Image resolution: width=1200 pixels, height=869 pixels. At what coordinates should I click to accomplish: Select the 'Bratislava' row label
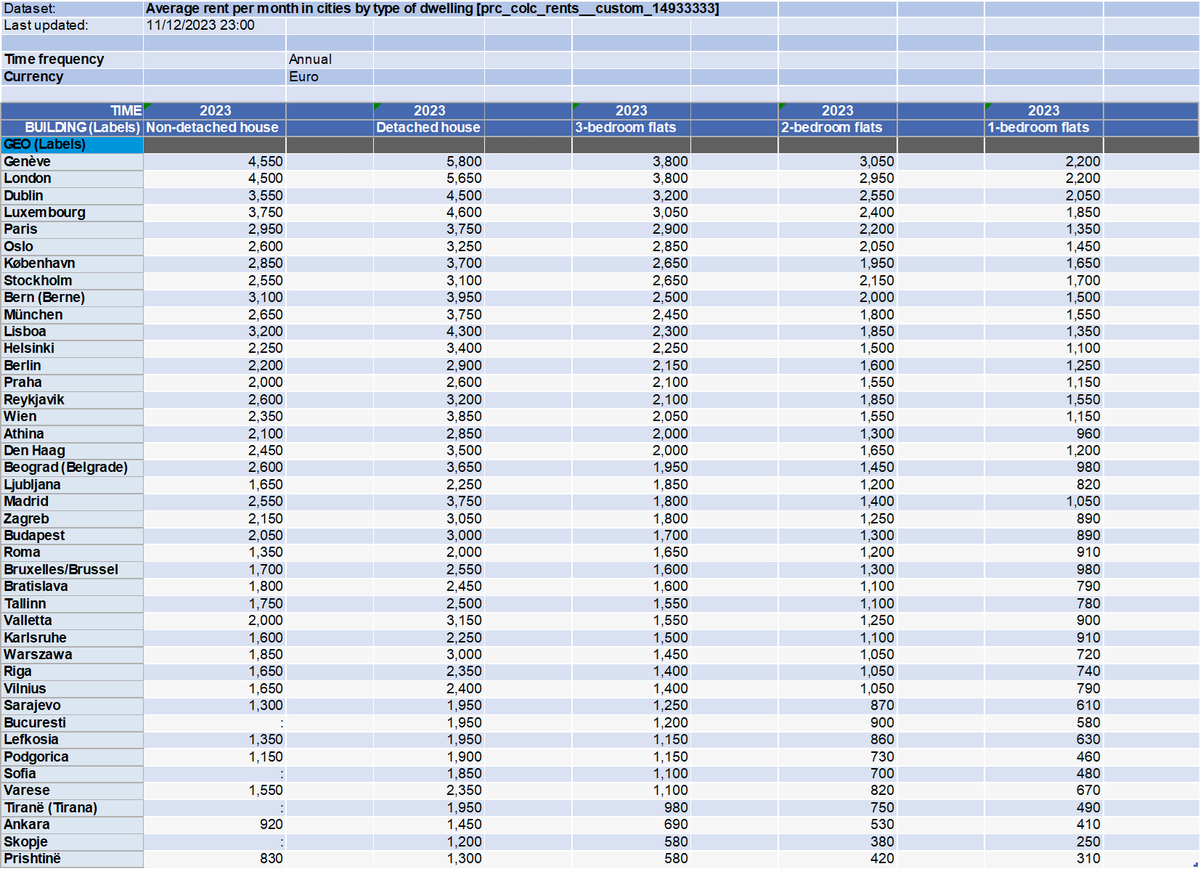(x=72, y=586)
